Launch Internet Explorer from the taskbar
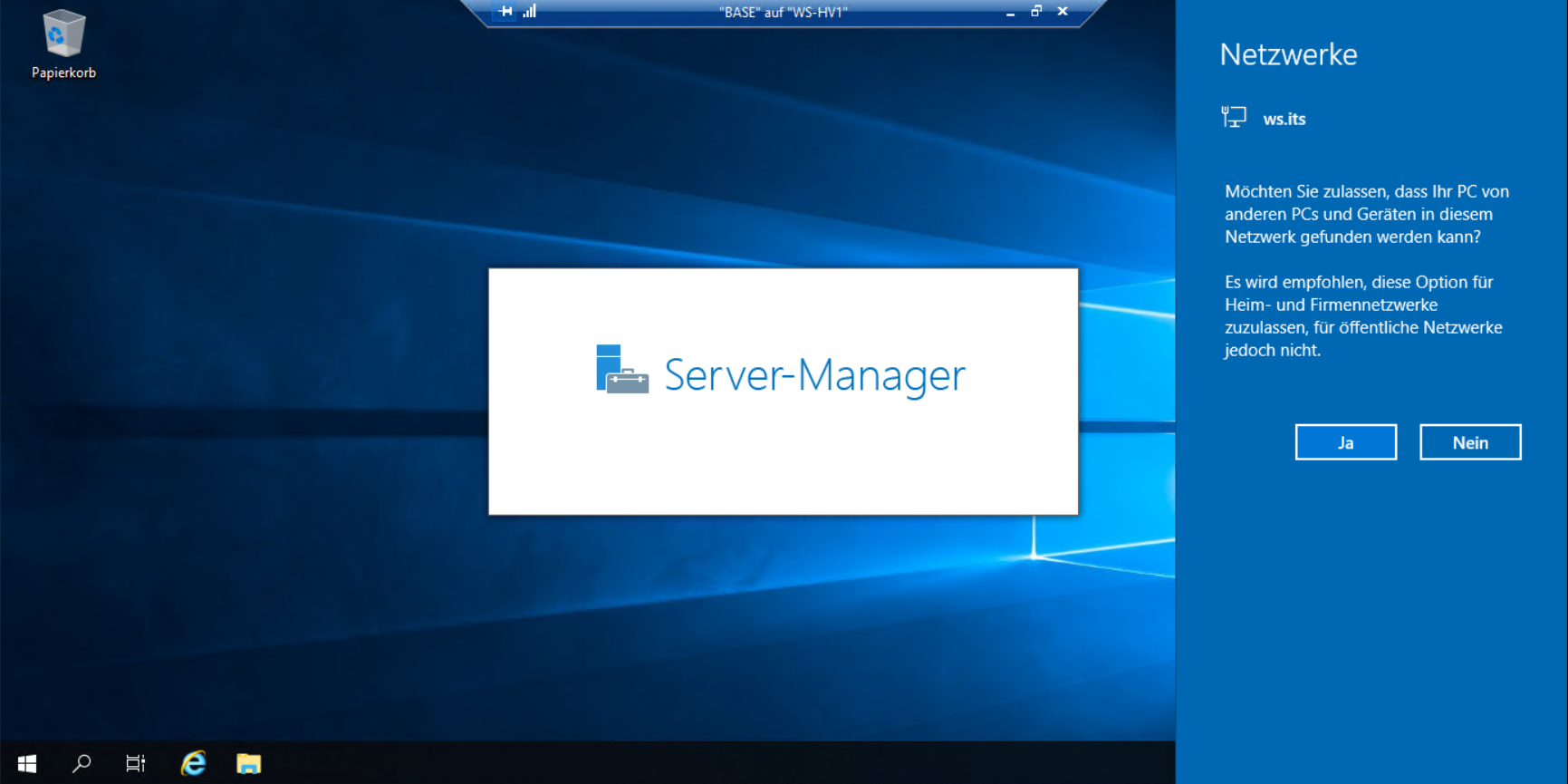Screen dimensions: 1568x784 [193, 763]
